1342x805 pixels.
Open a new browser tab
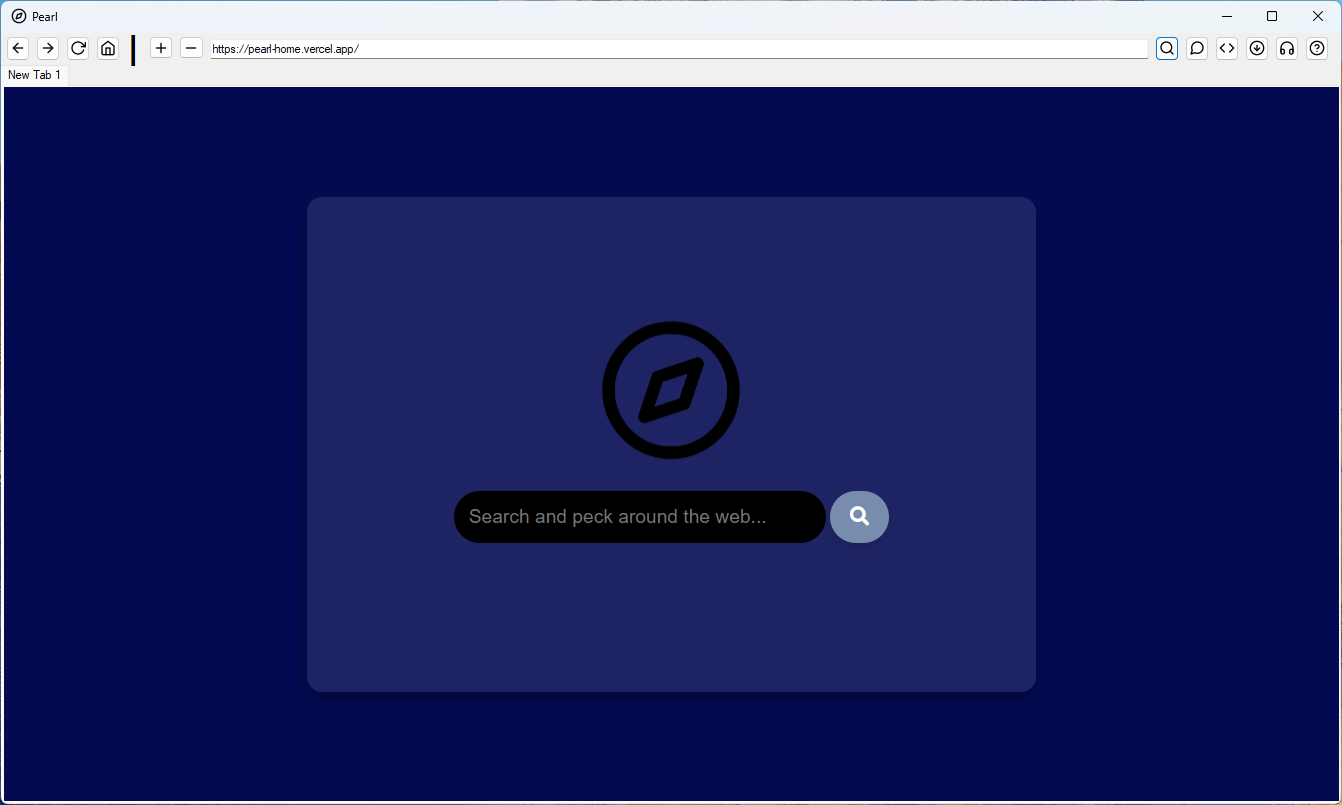[x=161, y=47]
